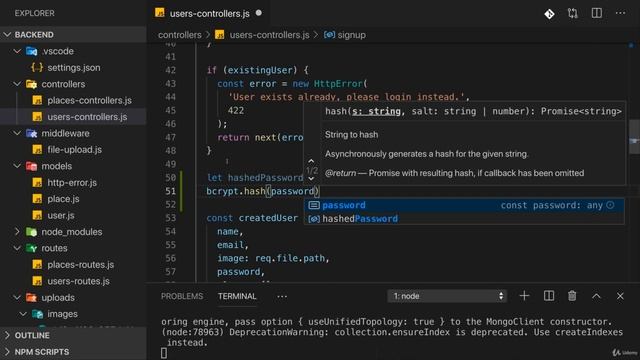Open user.js in explorer

61,216
